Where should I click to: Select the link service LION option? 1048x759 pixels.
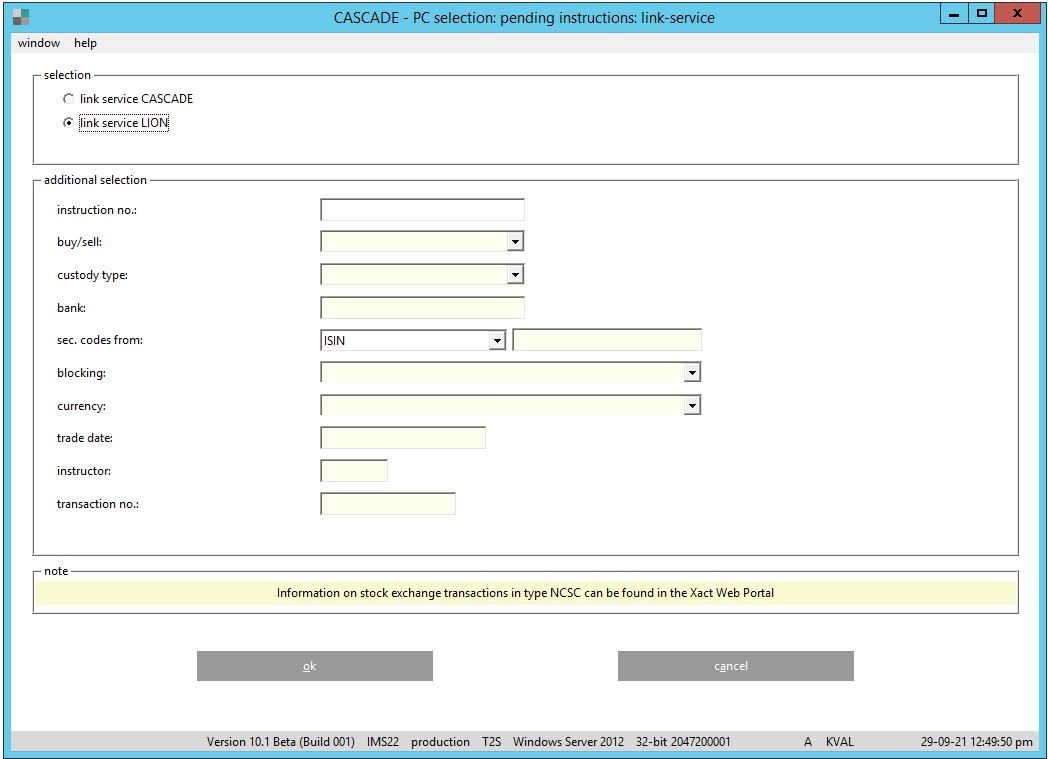pos(68,123)
